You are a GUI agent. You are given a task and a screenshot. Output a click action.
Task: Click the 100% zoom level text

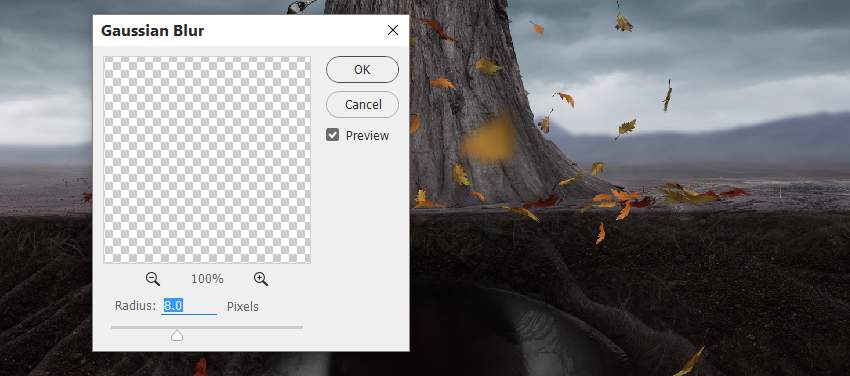[207, 279]
